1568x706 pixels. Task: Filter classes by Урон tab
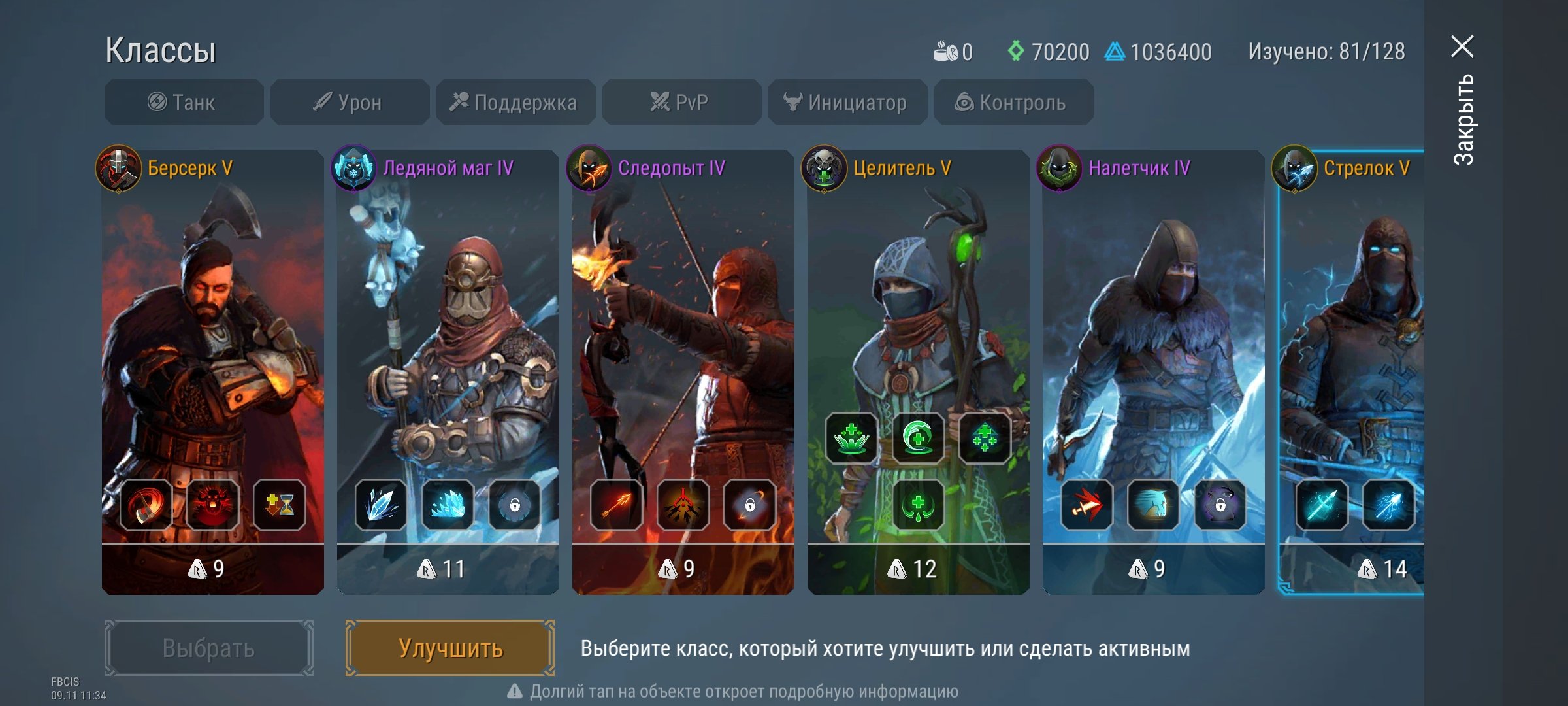coord(350,103)
